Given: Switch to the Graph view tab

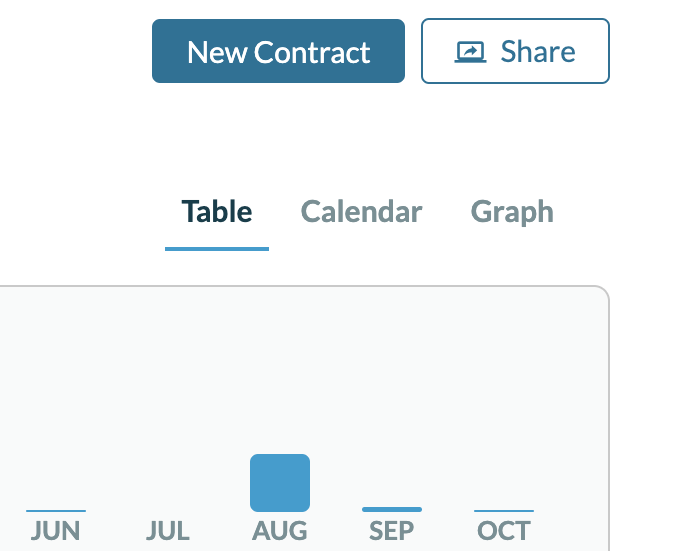Looking at the screenshot, I should click(x=512, y=212).
